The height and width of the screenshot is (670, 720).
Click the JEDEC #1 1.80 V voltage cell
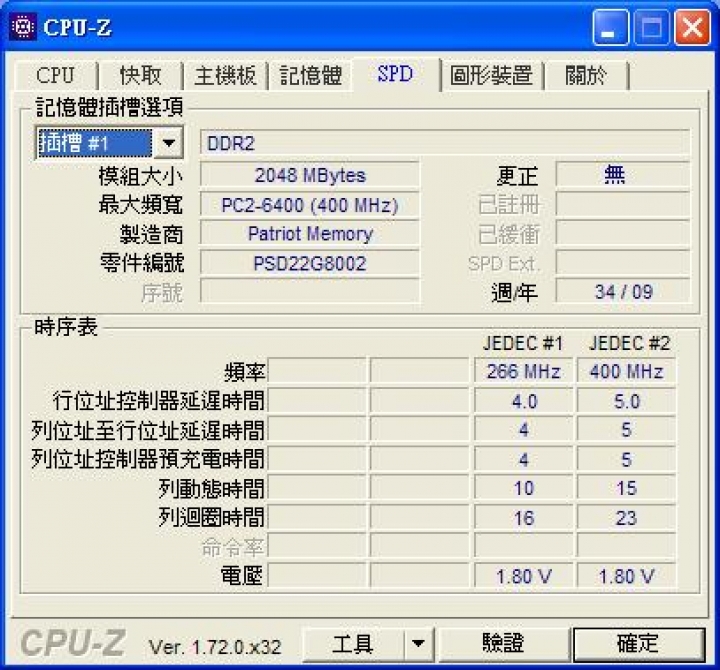coord(523,576)
